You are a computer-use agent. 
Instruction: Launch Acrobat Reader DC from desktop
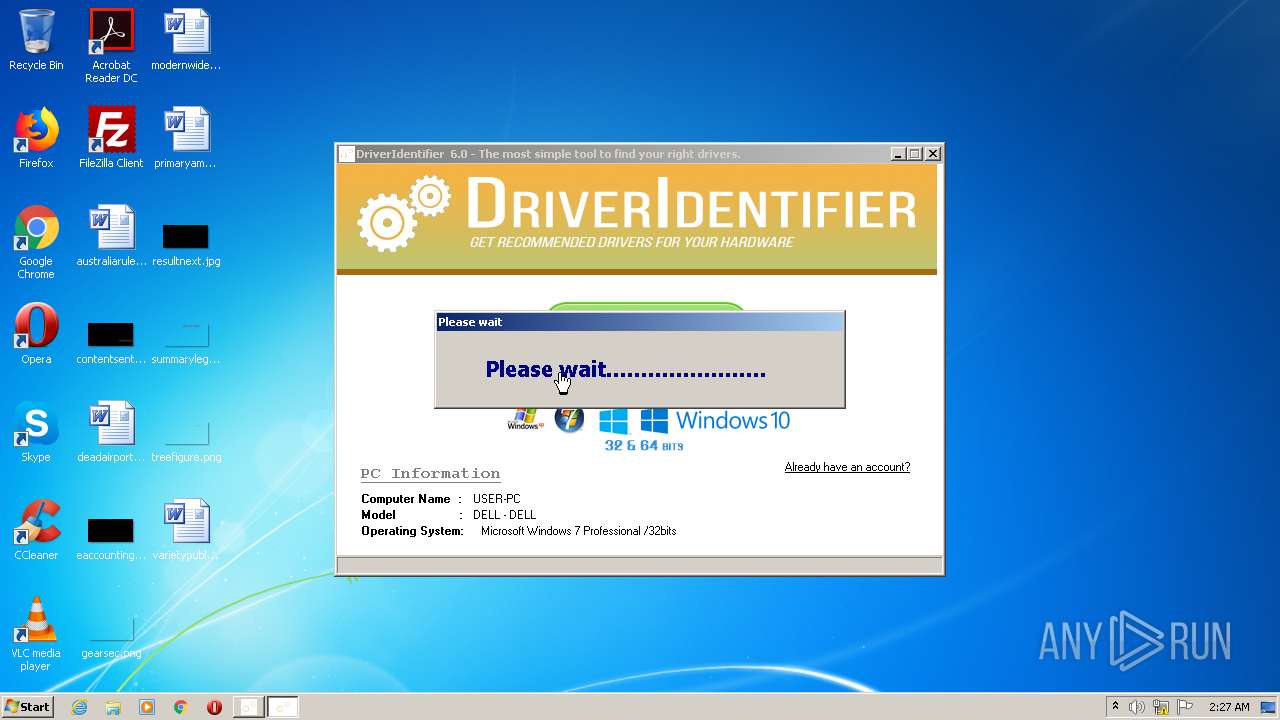(x=111, y=46)
